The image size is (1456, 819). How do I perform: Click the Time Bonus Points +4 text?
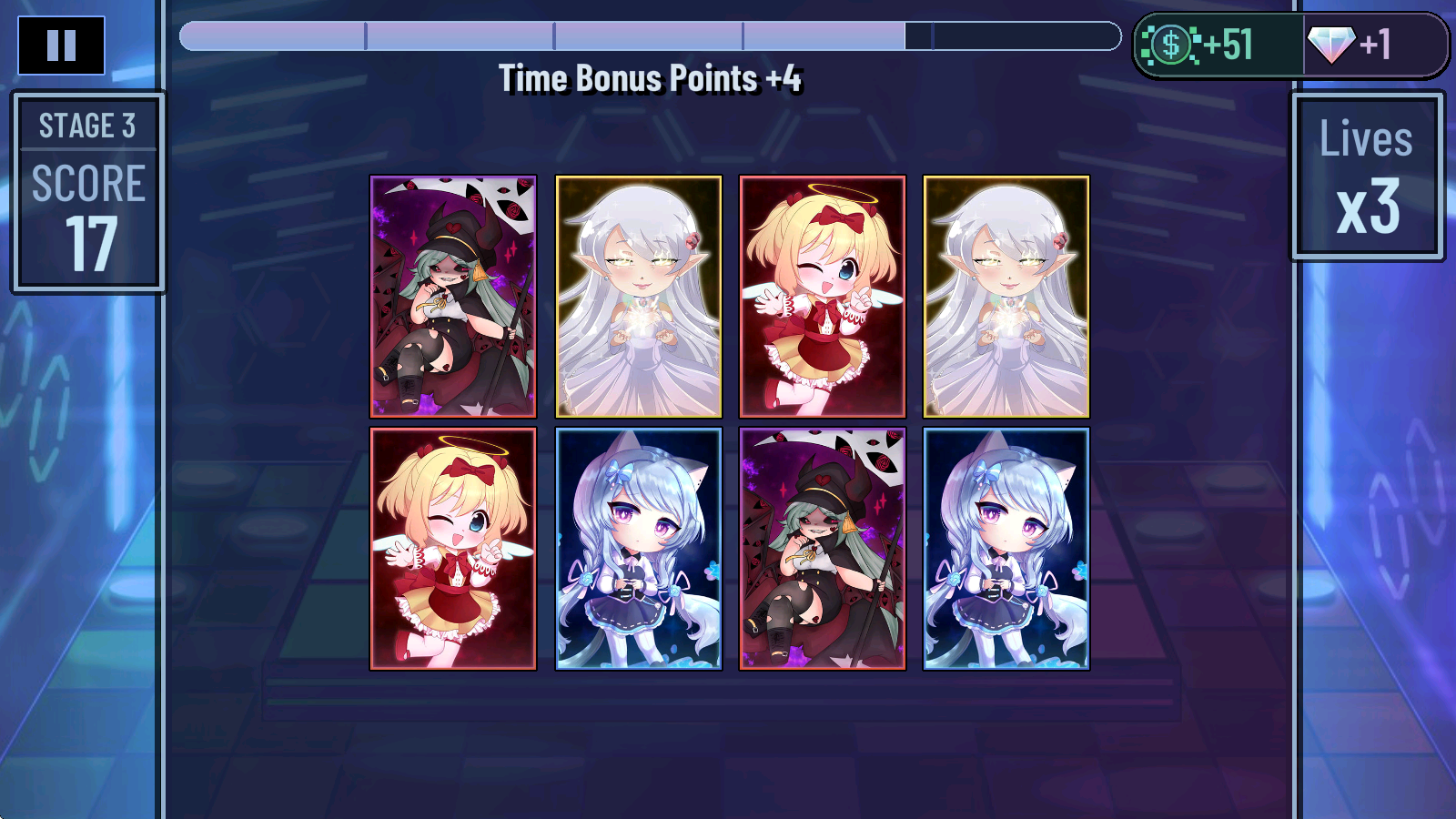(650, 78)
